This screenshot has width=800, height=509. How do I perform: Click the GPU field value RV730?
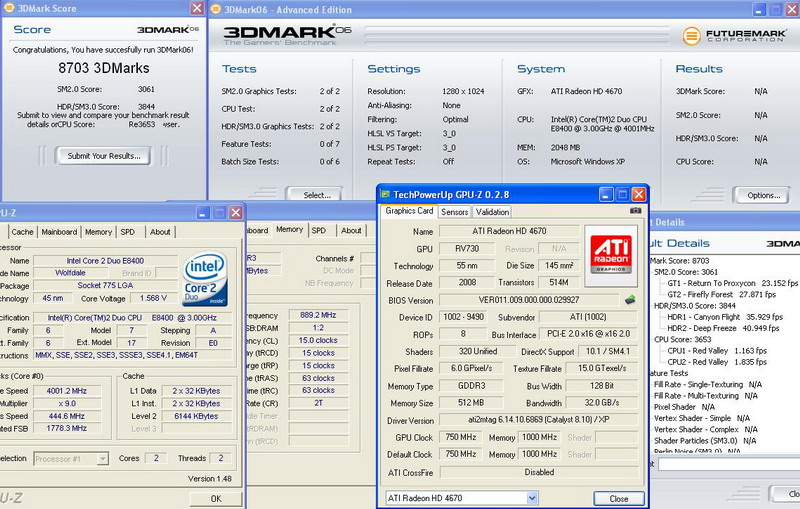tap(467, 248)
